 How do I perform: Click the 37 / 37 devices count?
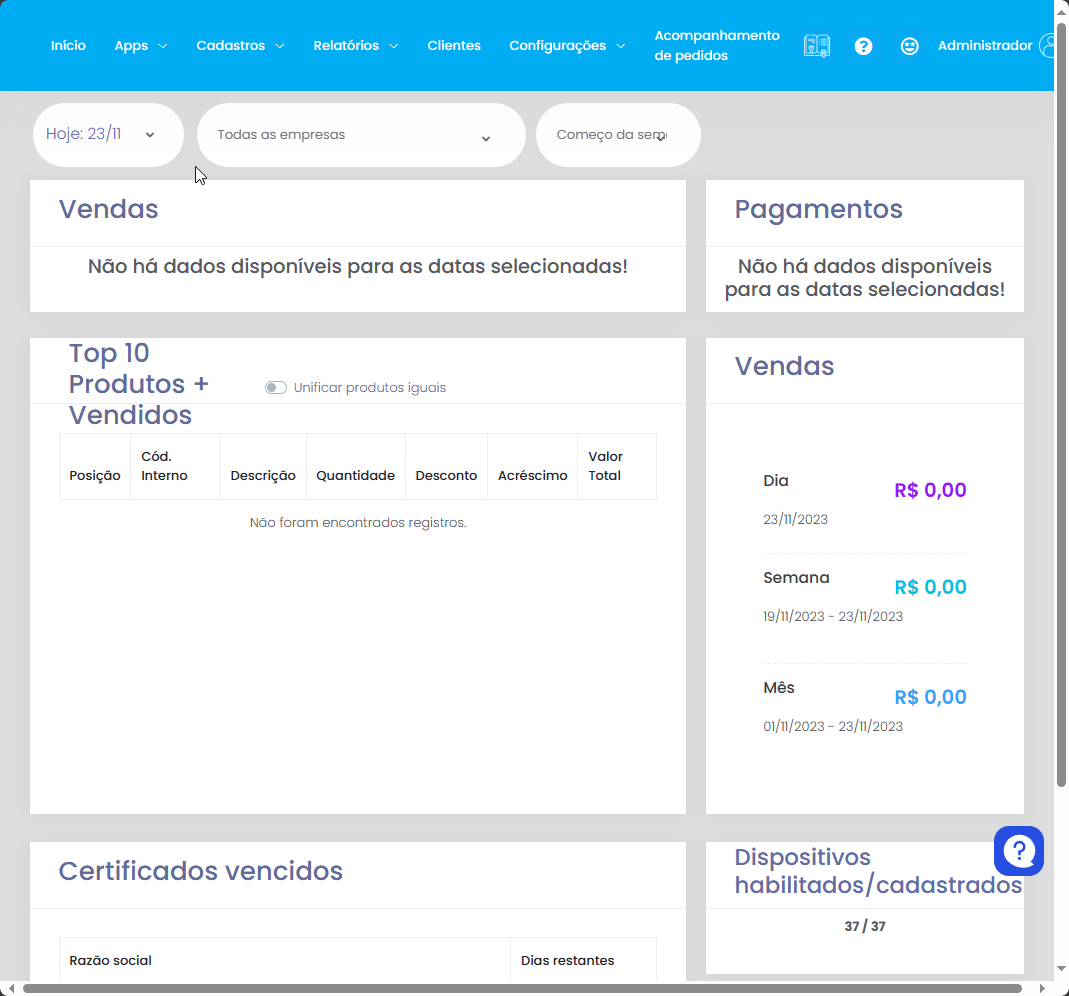point(864,926)
